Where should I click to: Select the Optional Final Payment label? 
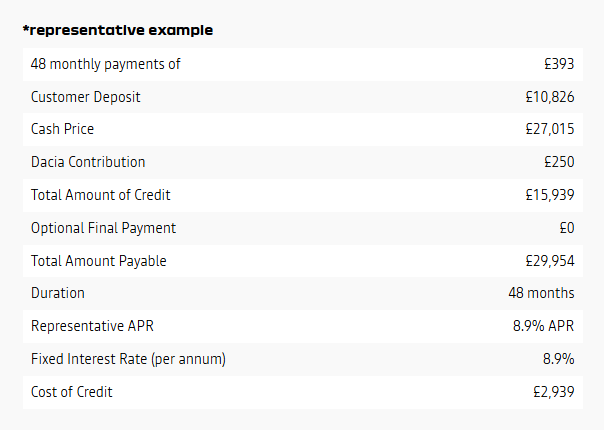(104, 228)
